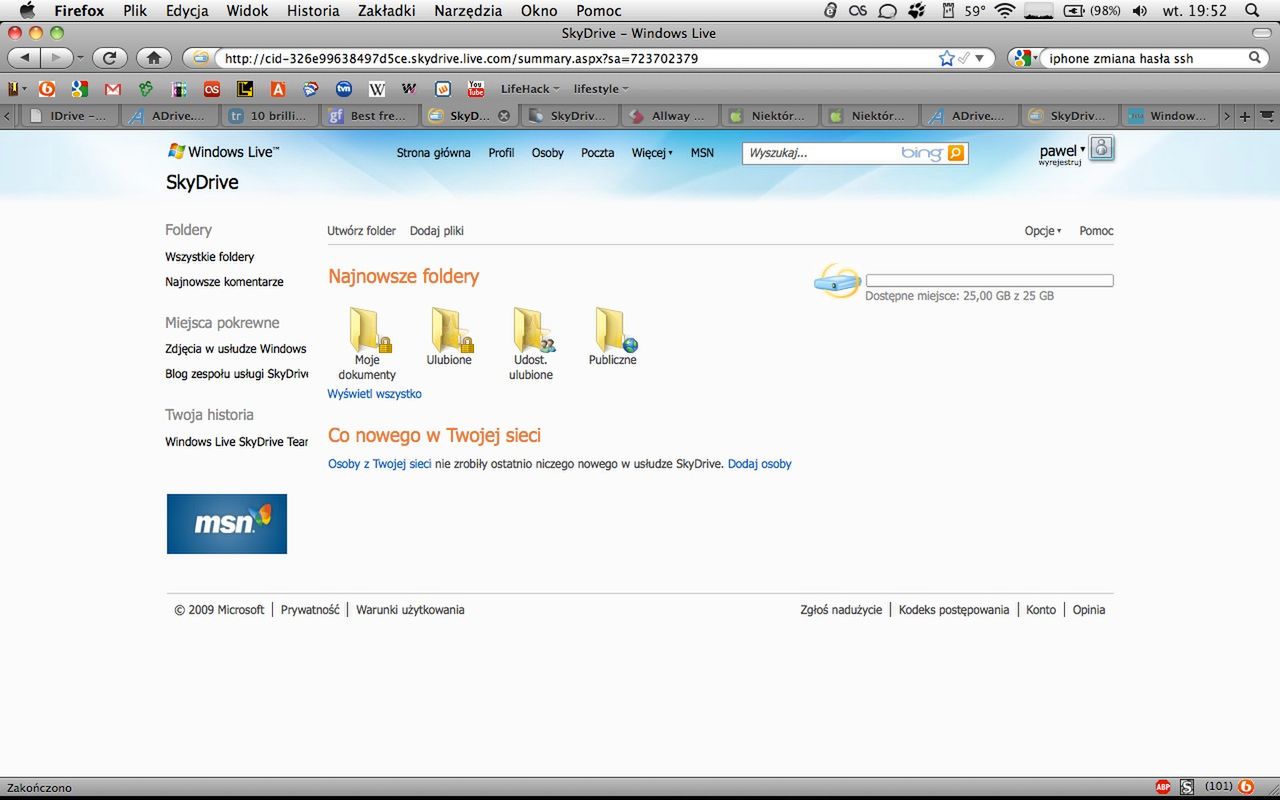Open the lifestyle bookmarks folder dropdown
The height and width of the screenshot is (800, 1280).
coord(601,89)
